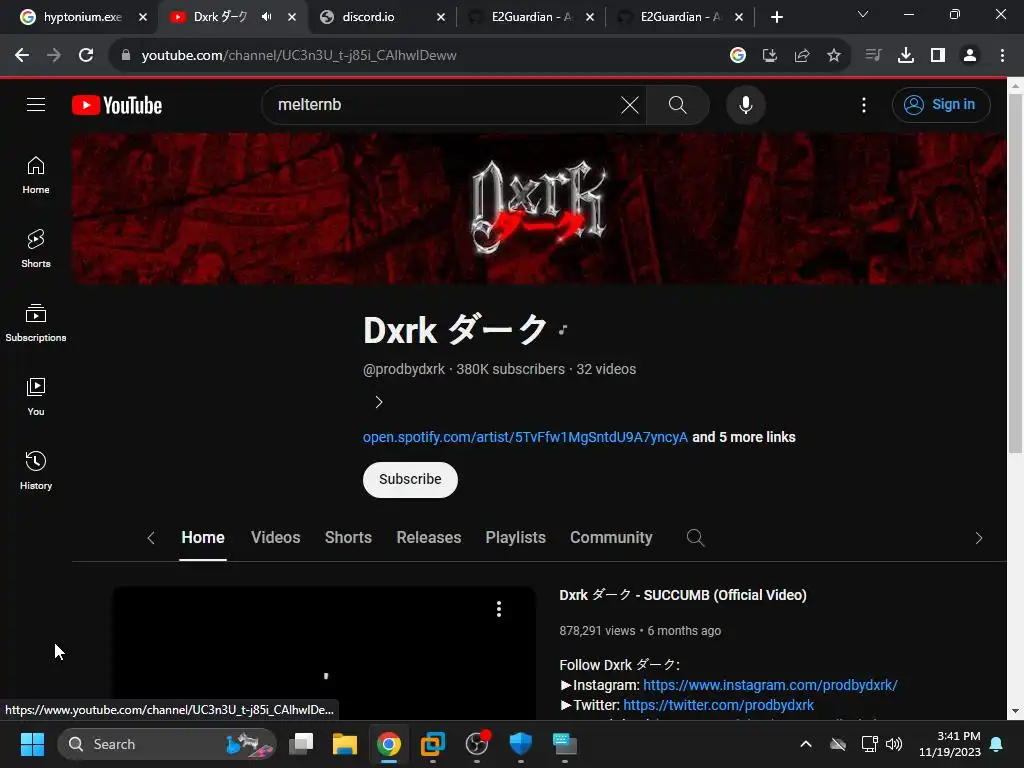The height and width of the screenshot is (768, 1024).
Task: Open media control icon in toolbar
Action: (x=873, y=56)
